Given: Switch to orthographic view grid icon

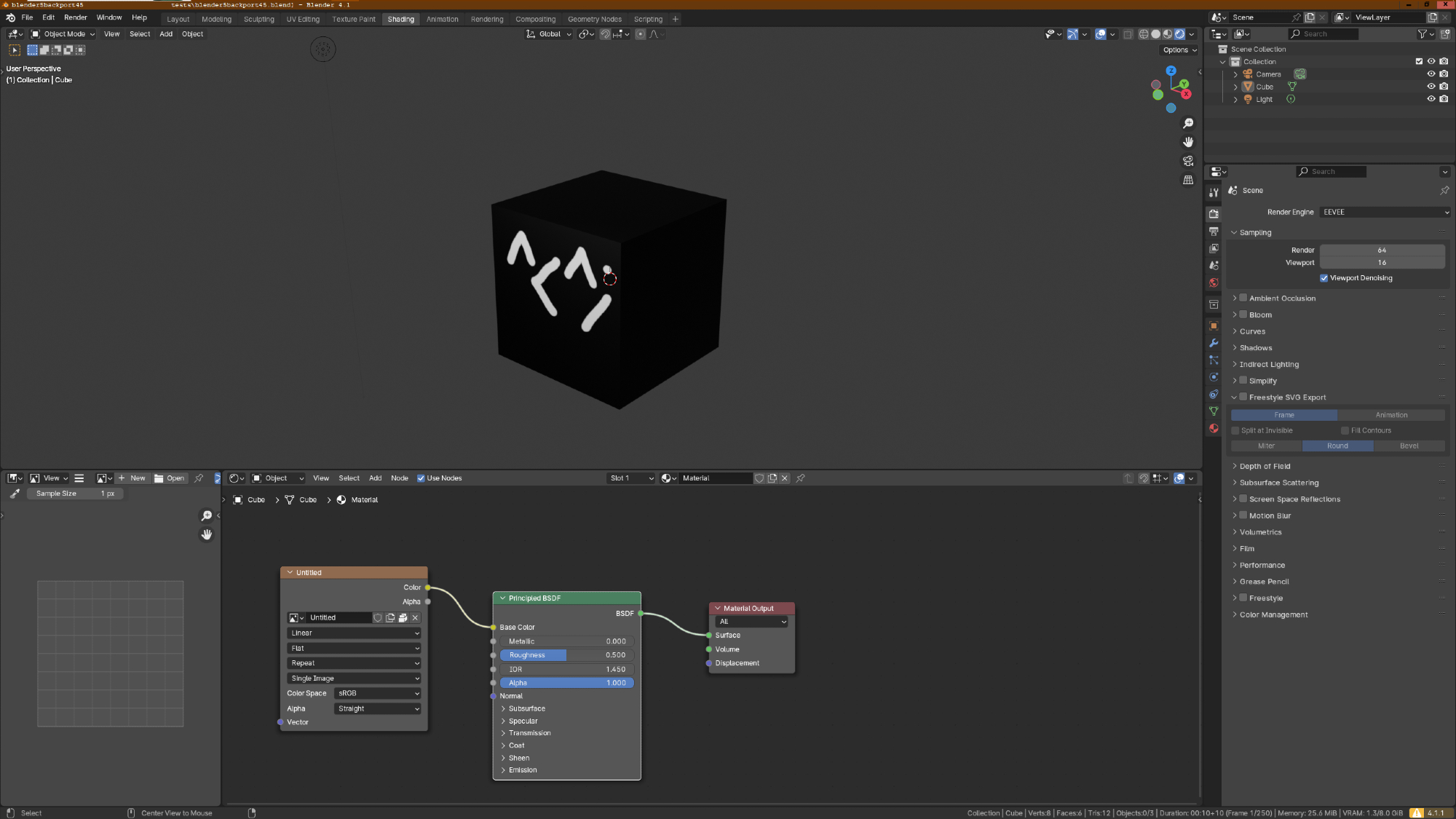Looking at the screenshot, I should coord(1188,180).
